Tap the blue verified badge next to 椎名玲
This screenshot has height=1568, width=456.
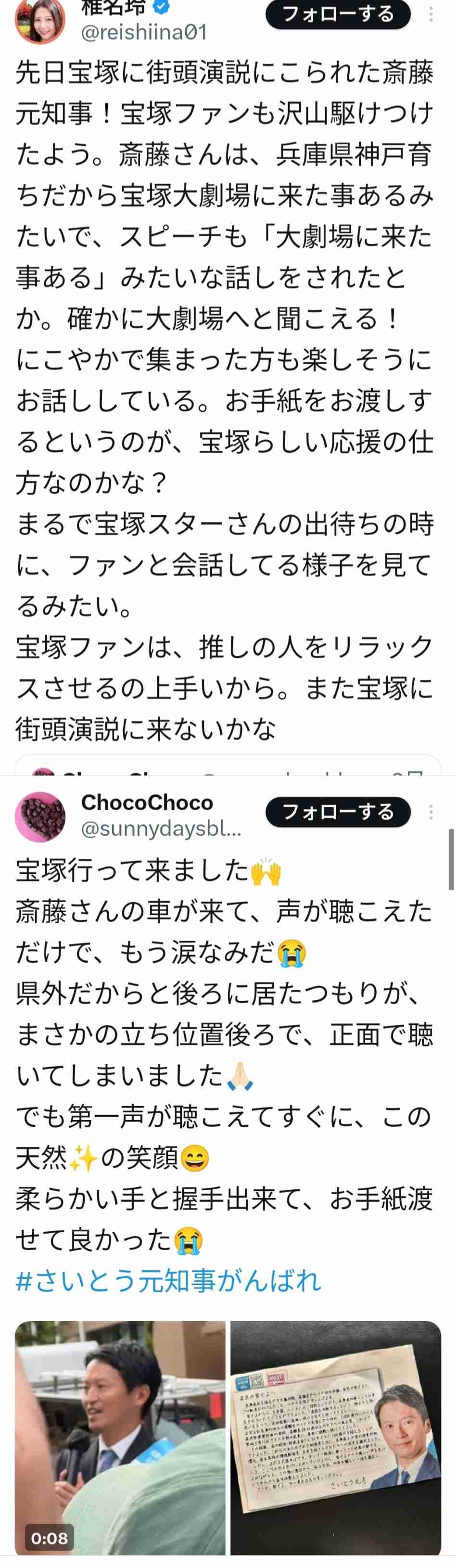coord(161,7)
